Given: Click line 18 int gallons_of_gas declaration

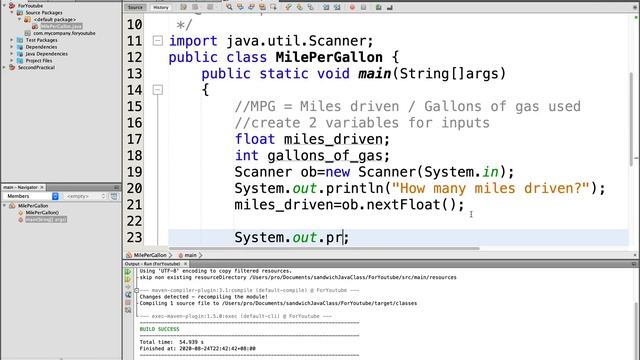Looking at the screenshot, I should tap(312, 156).
